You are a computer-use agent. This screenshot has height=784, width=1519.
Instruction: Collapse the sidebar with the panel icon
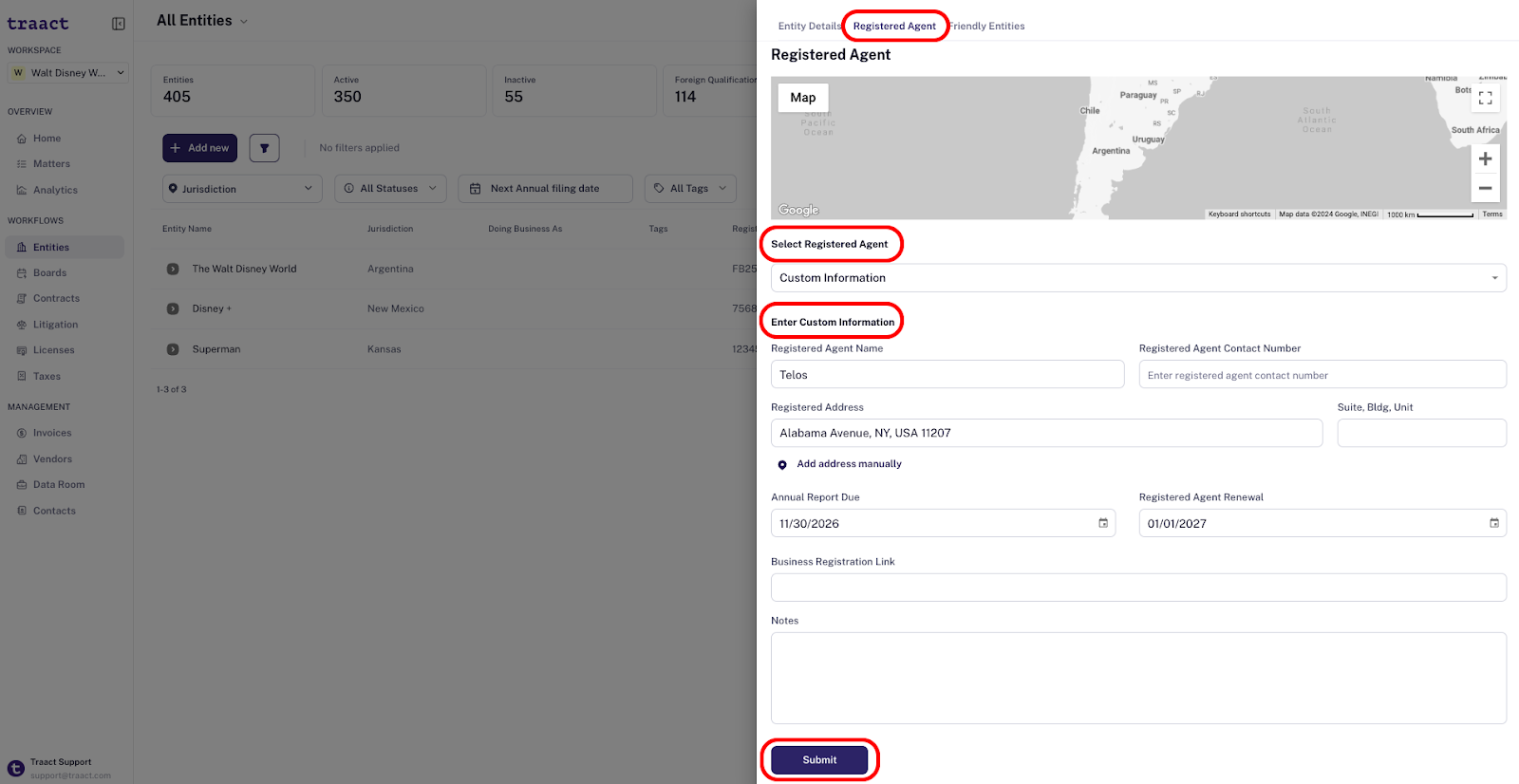(119, 24)
